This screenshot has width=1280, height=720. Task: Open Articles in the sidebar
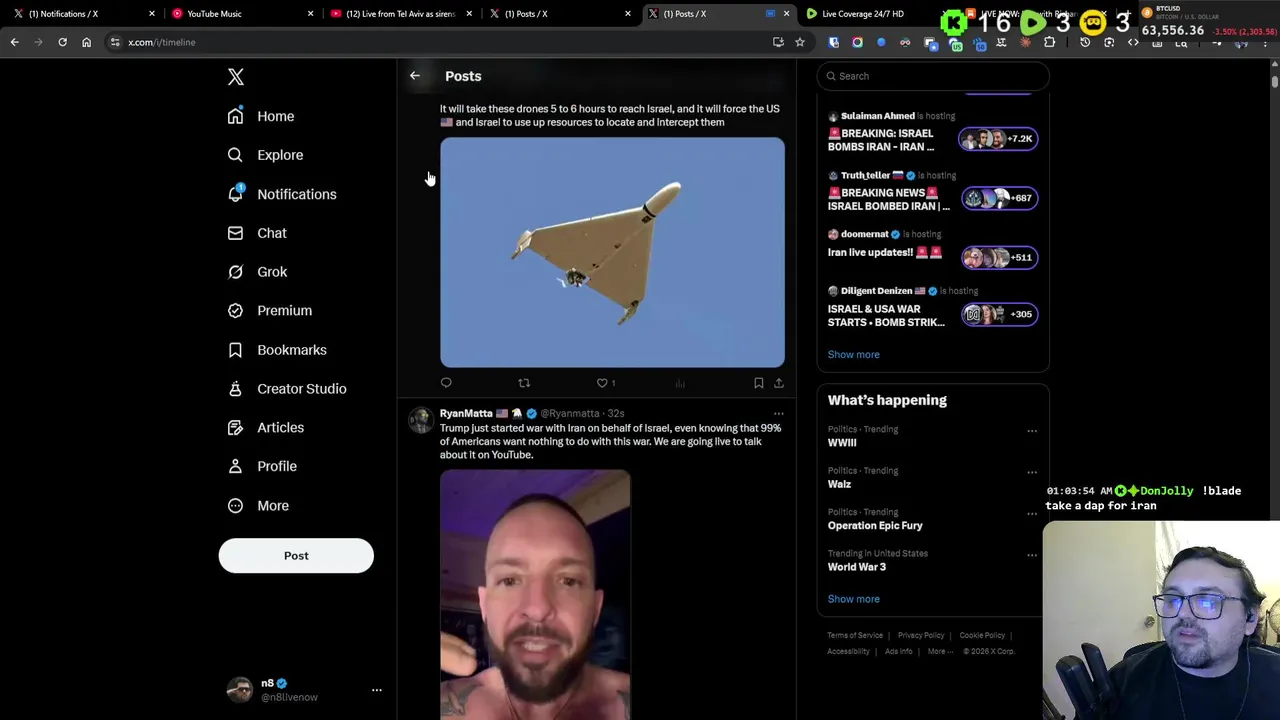pyautogui.click(x=266, y=428)
